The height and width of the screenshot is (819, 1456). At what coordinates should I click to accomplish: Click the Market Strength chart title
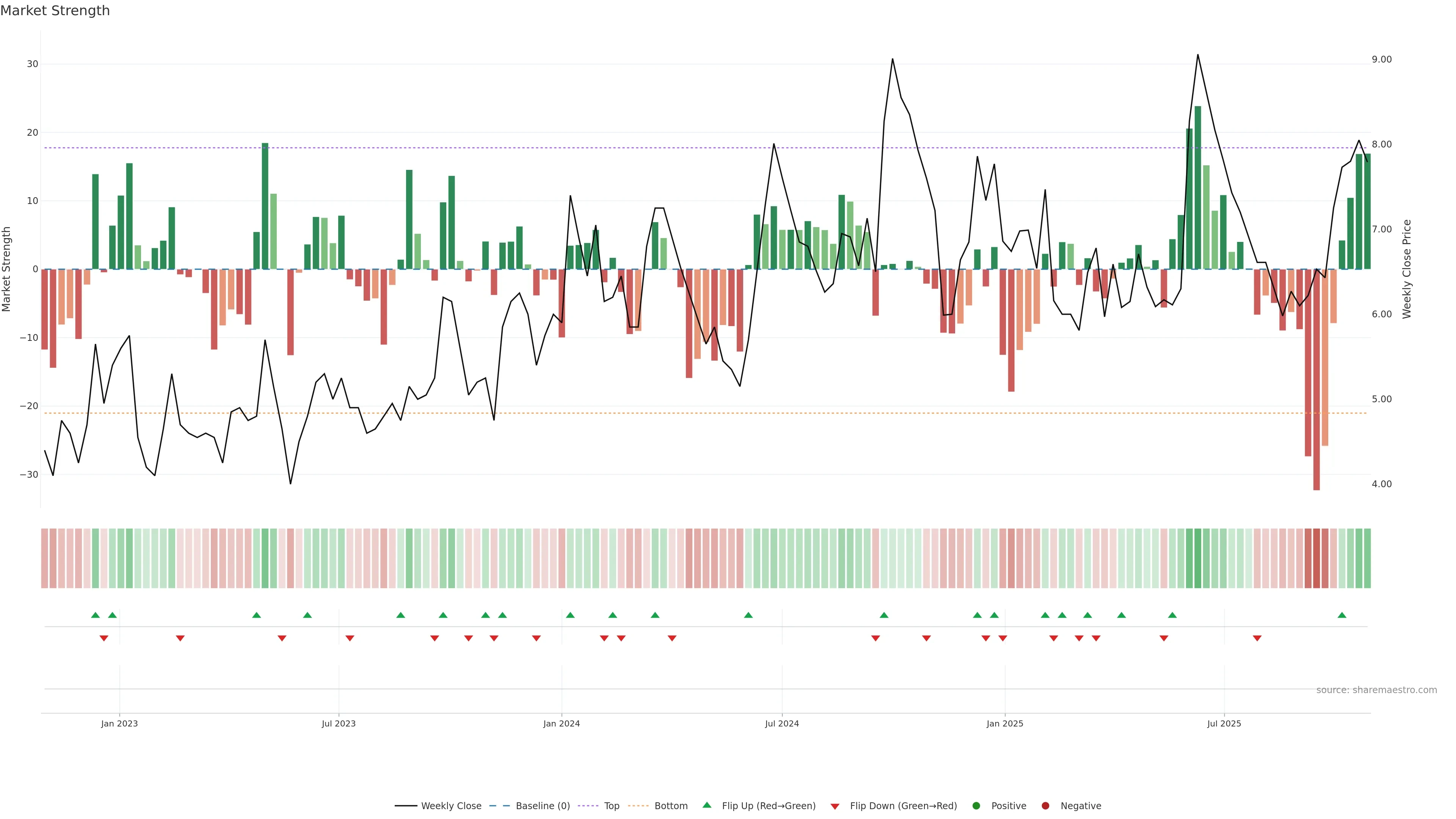pyautogui.click(x=55, y=11)
